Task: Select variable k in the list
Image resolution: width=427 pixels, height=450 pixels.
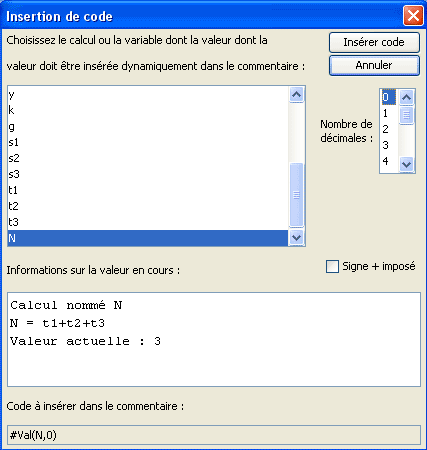Action: coord(148,110)
